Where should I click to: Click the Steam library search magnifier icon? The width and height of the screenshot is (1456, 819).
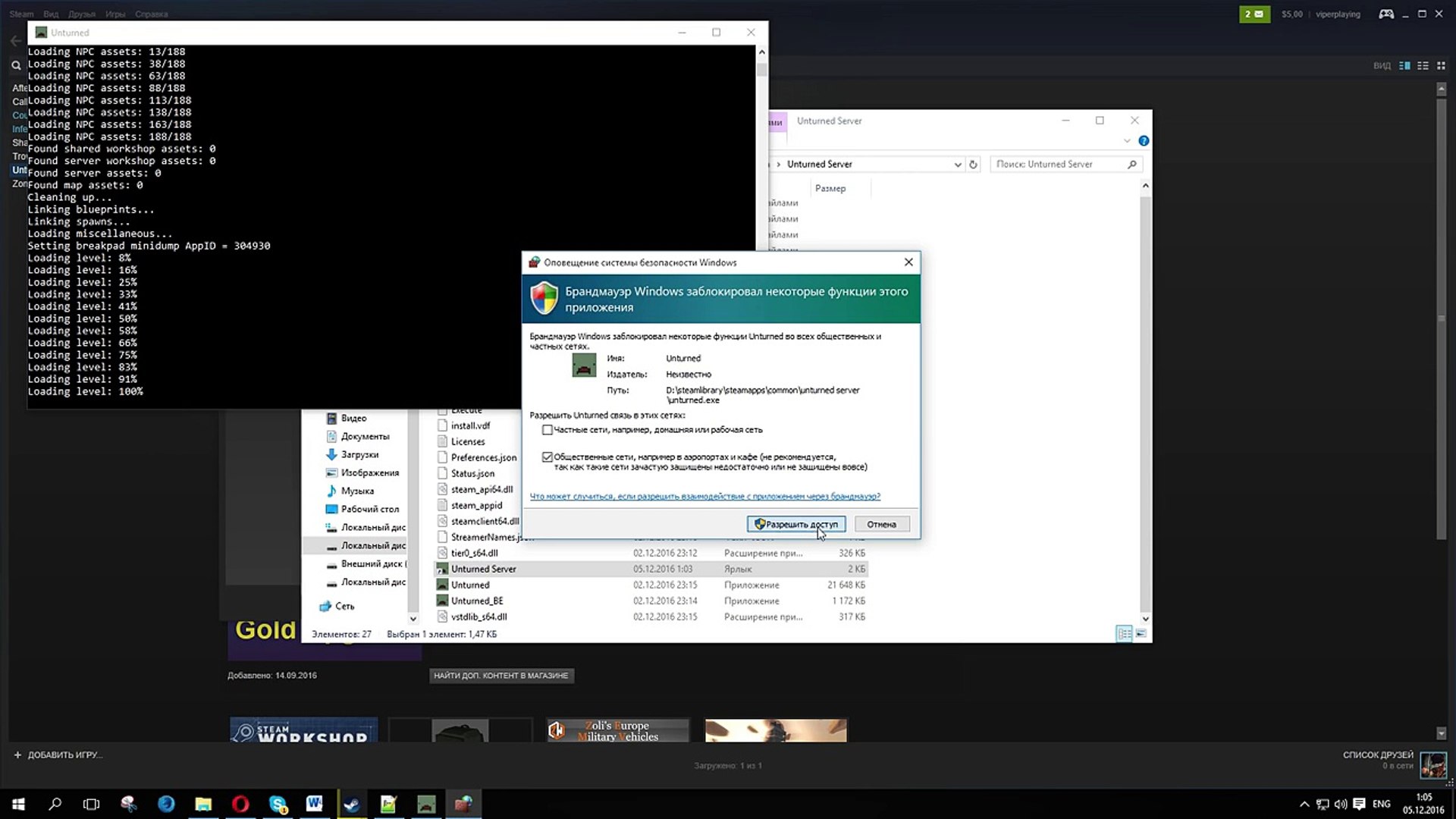16,66
